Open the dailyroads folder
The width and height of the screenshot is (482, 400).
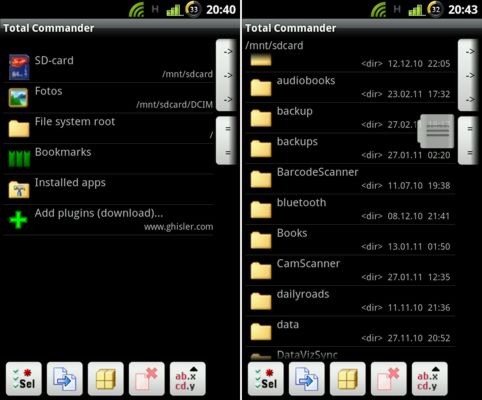350,301
